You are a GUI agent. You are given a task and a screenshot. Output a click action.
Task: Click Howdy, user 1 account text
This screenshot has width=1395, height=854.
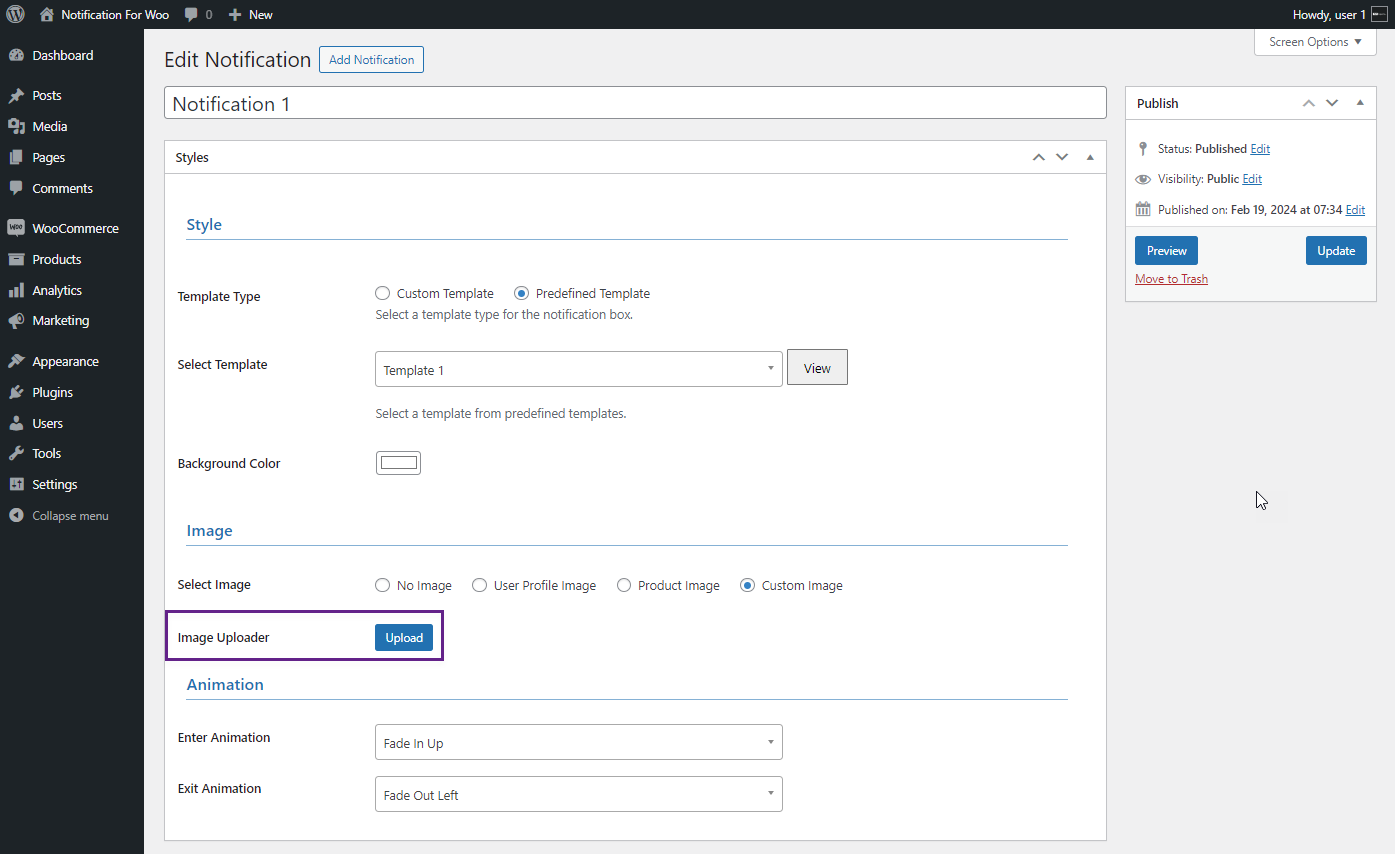point(1329,14)
